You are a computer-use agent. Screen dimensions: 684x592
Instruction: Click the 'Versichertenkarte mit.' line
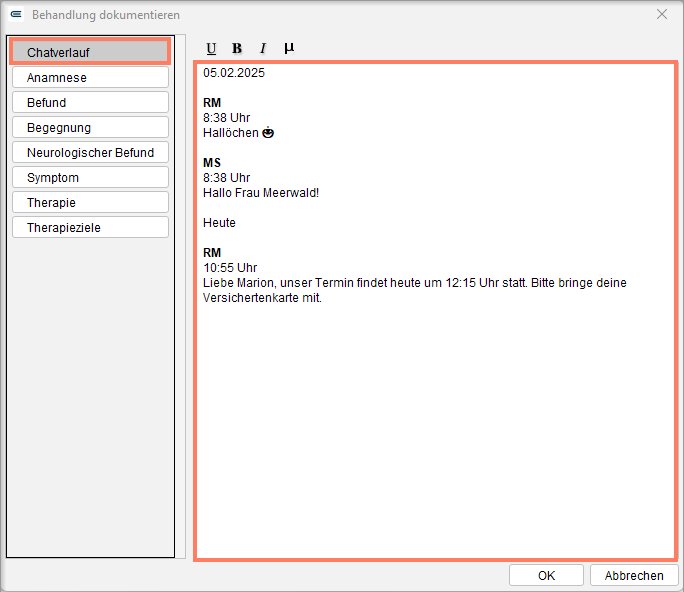tap(262, 298)
